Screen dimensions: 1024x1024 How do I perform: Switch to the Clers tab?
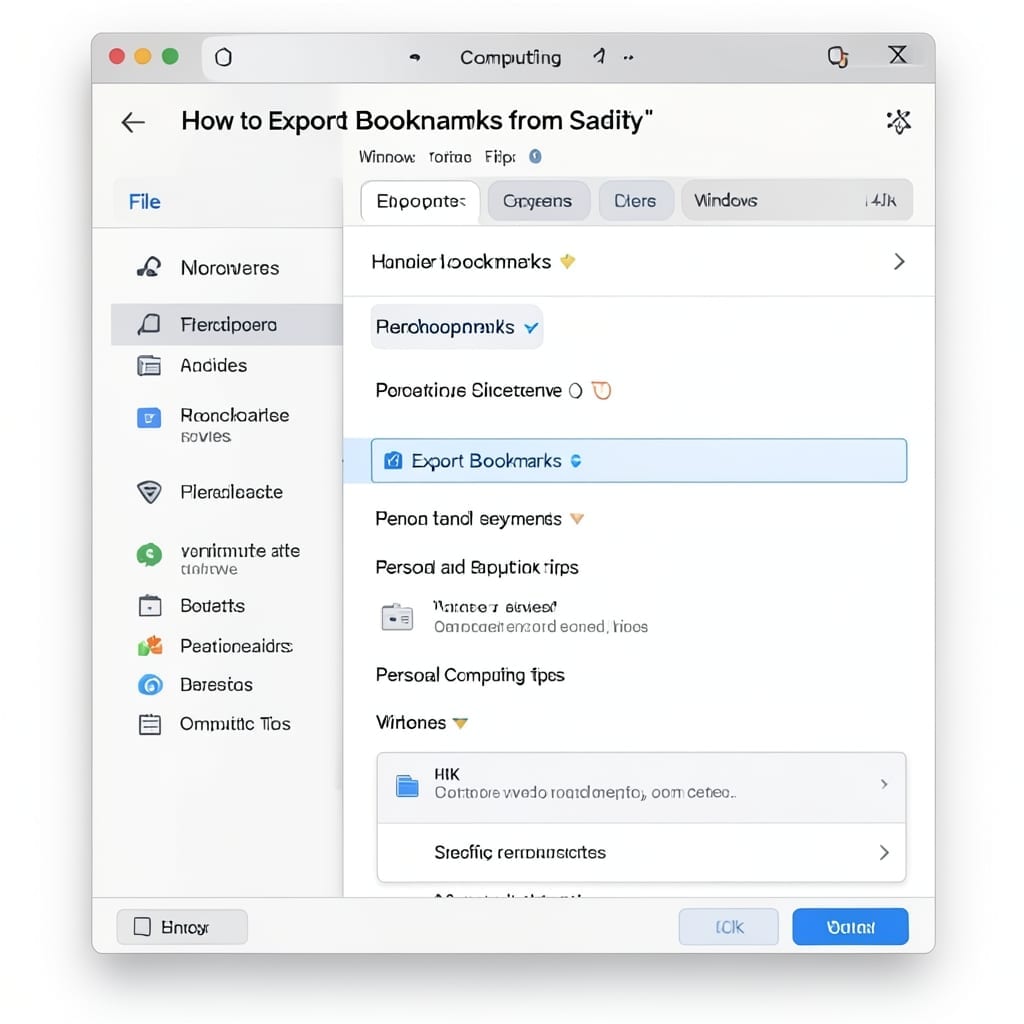(x=635, y=200)
